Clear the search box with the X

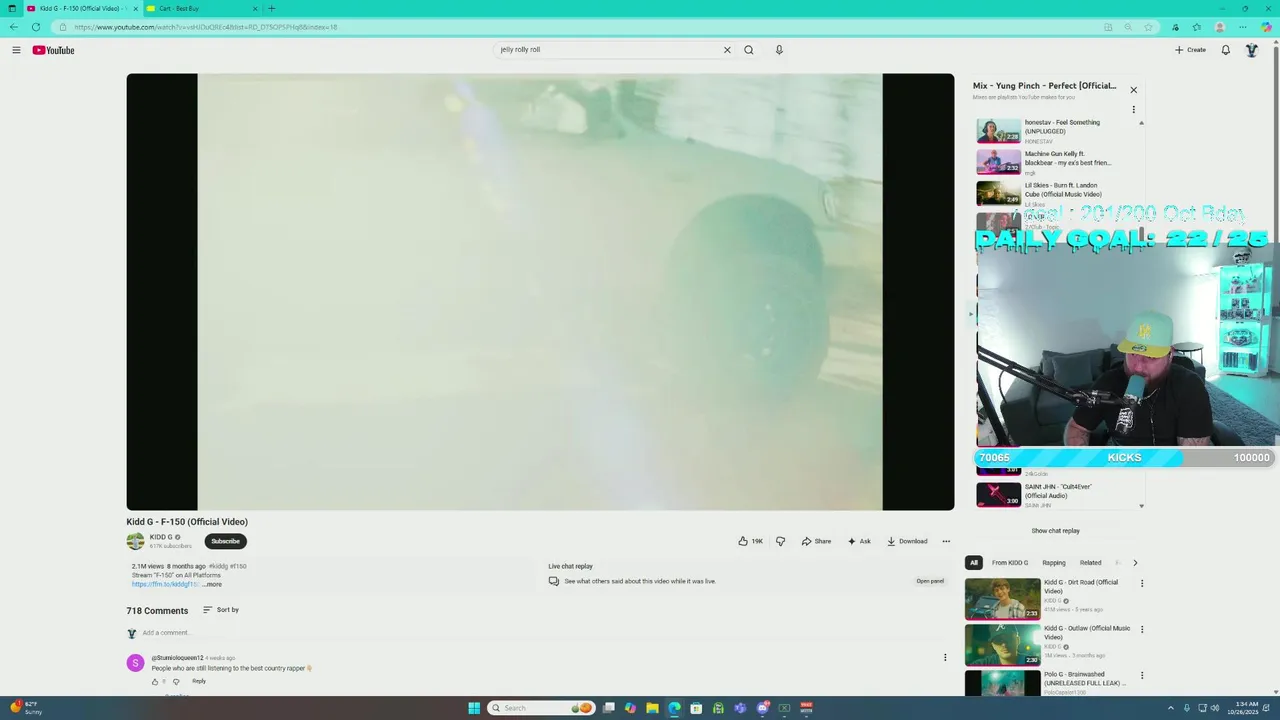727,50
